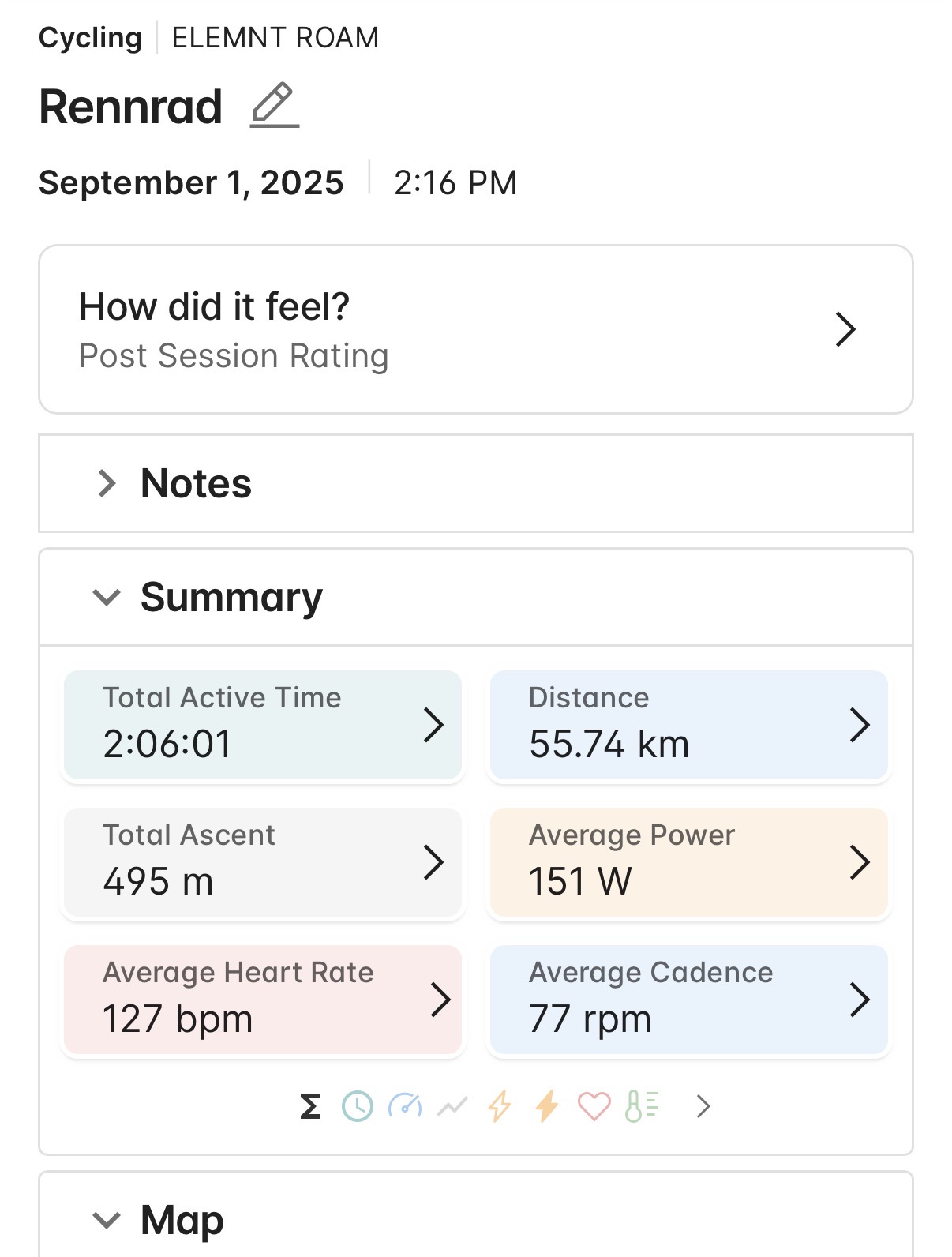Select the grey elevation line-chart icon
952x1257 pixels.
click(x=452, y=1107)
